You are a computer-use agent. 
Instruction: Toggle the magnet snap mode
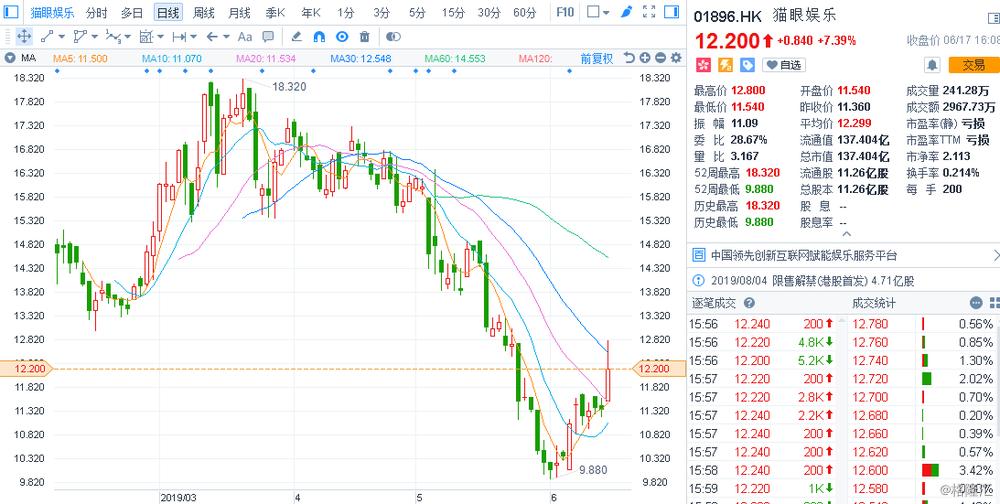[320, 36]
